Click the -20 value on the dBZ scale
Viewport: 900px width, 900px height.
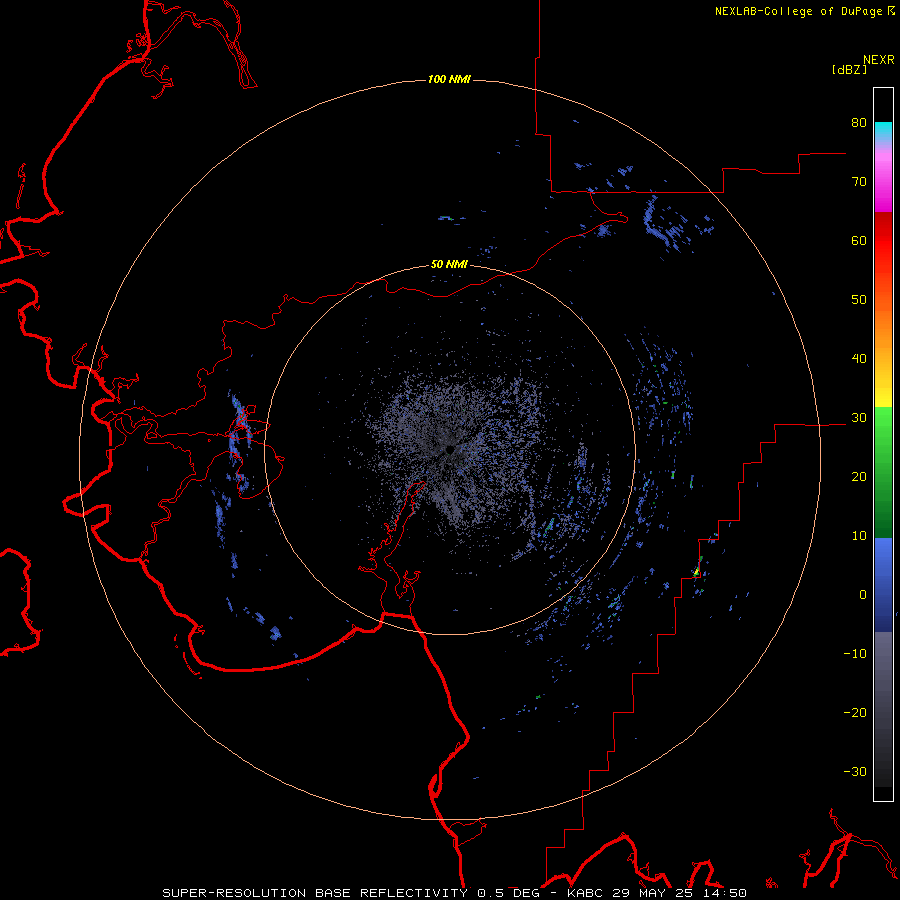coord(855,713)
